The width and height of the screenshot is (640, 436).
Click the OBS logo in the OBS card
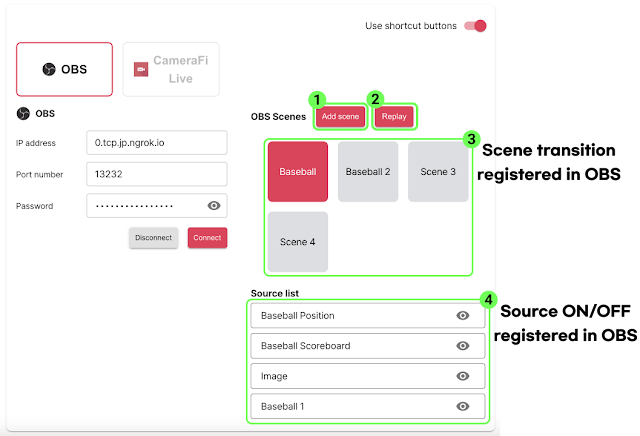49,69
